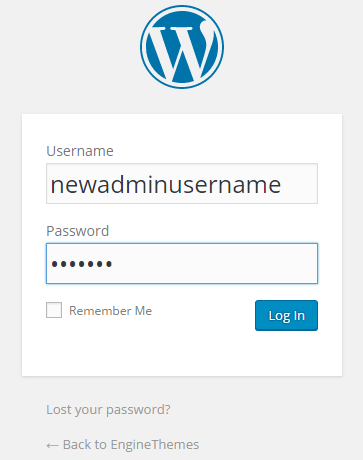Click the Log In button
Viewport: 363px width, 460px height.
[x=286, y=315]
